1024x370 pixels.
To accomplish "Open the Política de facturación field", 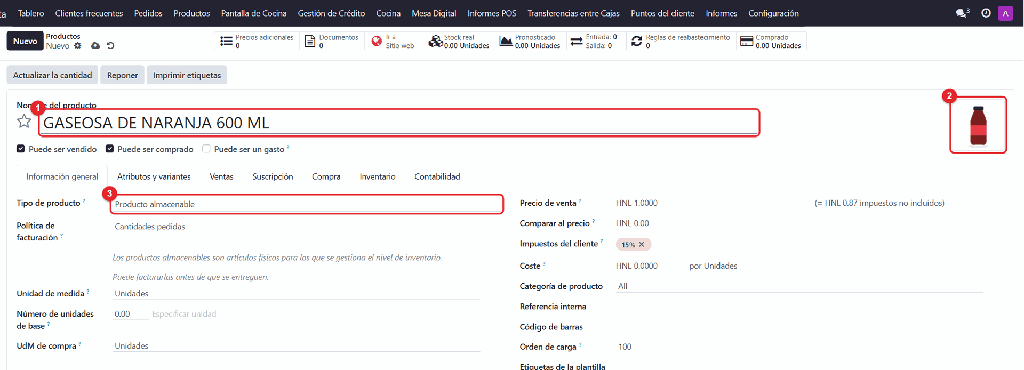I will click(x=296, y=227).
